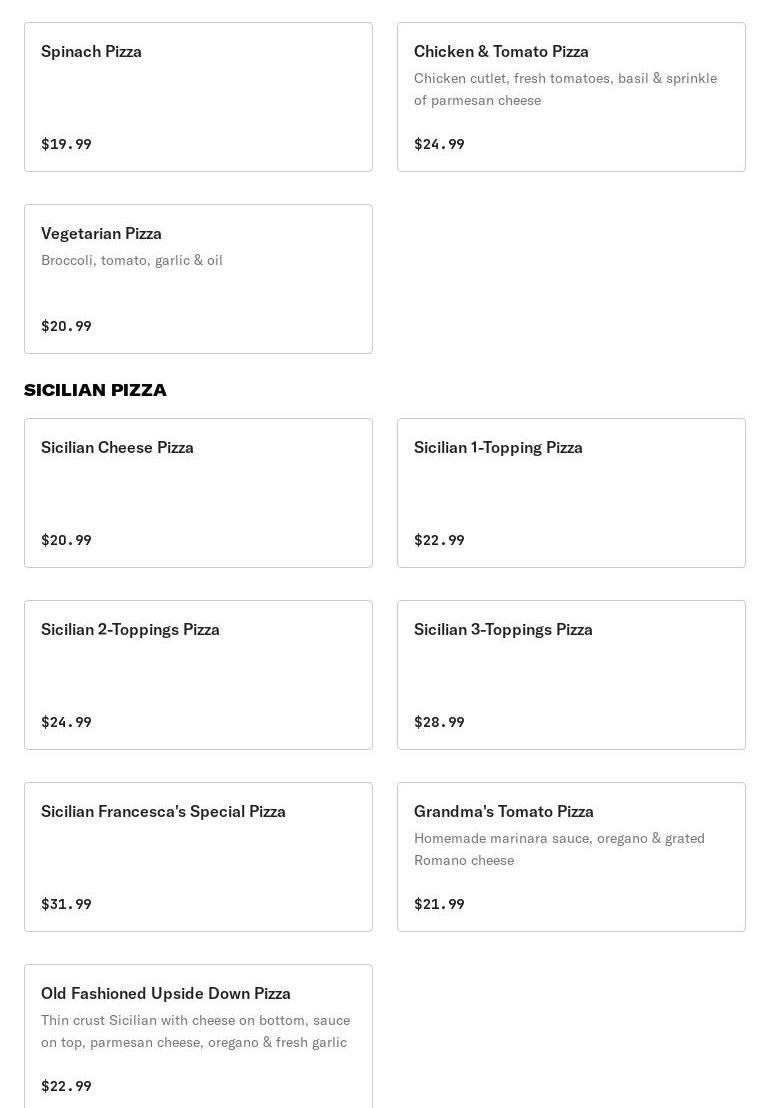This screenshot has width=770, height=1108.
Task: Open Sicilian Francesca's Special Pizza
Action: tap(199, 857)
